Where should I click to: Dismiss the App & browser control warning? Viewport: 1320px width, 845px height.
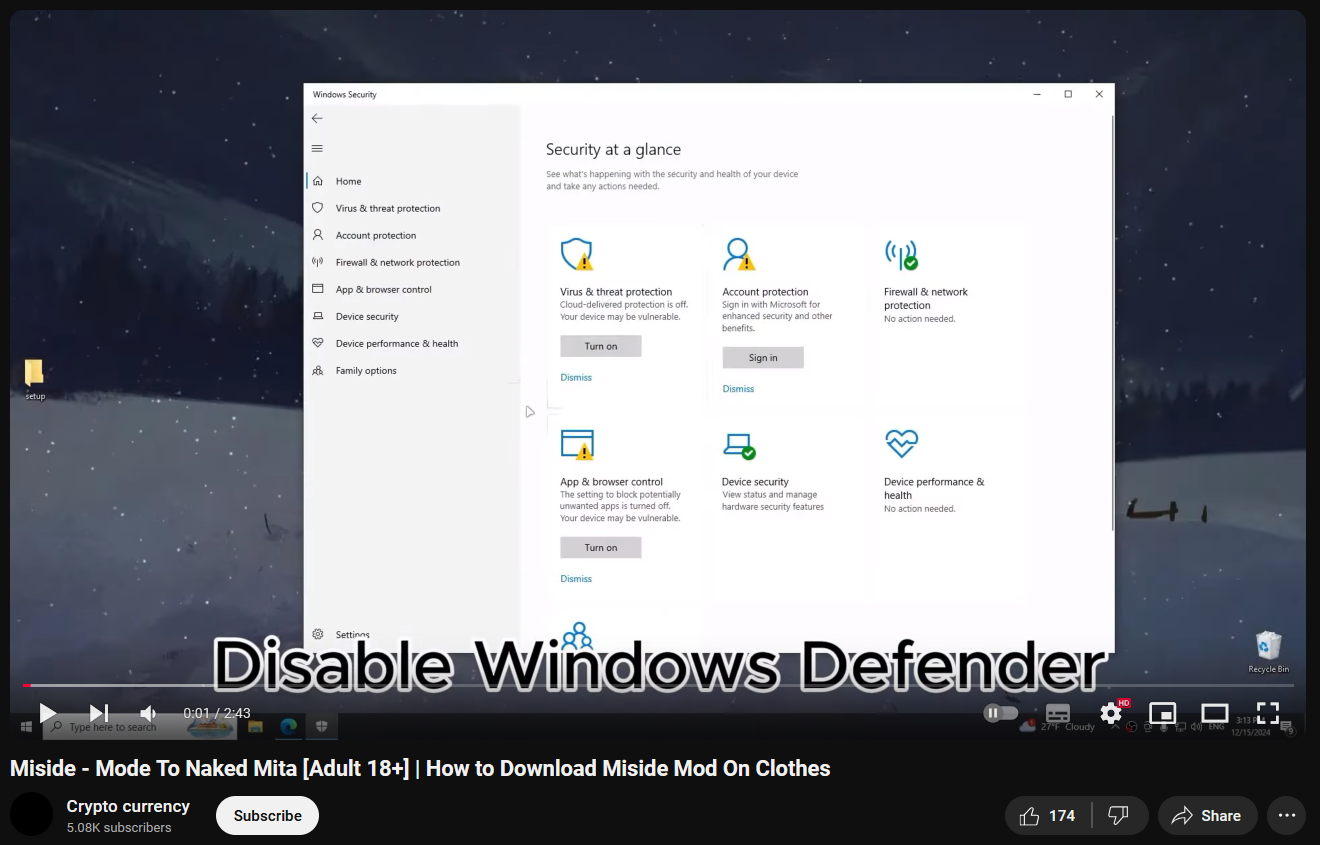(x=576, y=578)
